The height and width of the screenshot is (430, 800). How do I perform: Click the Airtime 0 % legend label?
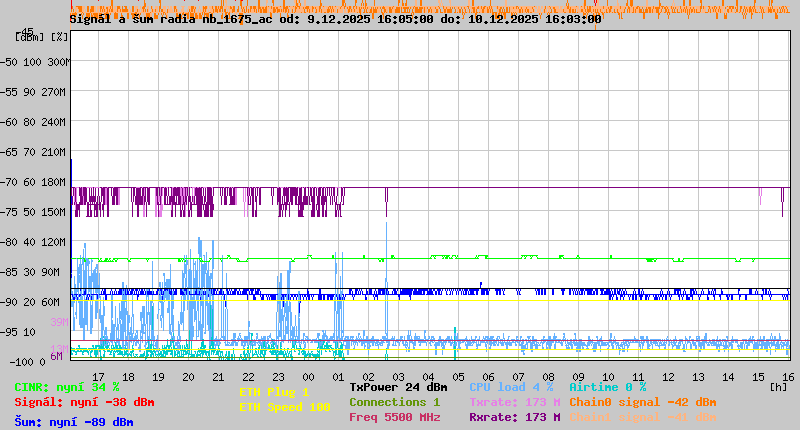tap(607, 387)
